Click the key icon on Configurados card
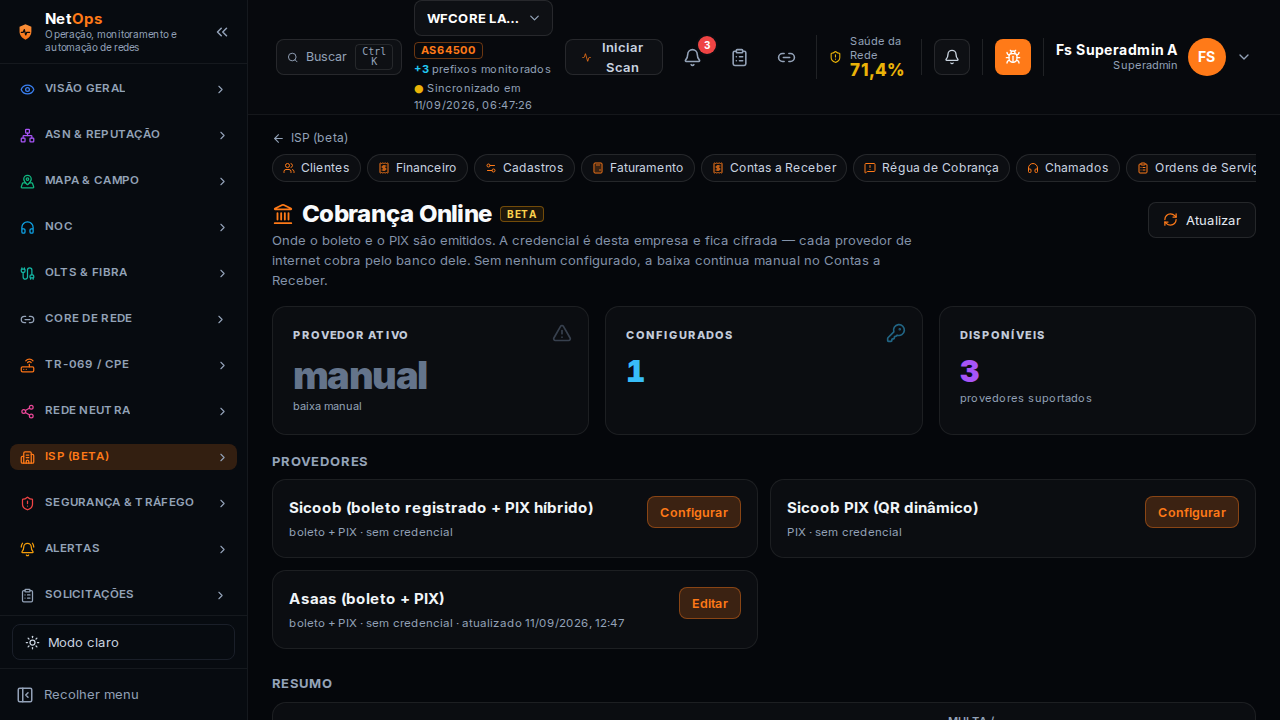Image resolution: width=1280 pixels, height=720 pixels. point(896,333)
